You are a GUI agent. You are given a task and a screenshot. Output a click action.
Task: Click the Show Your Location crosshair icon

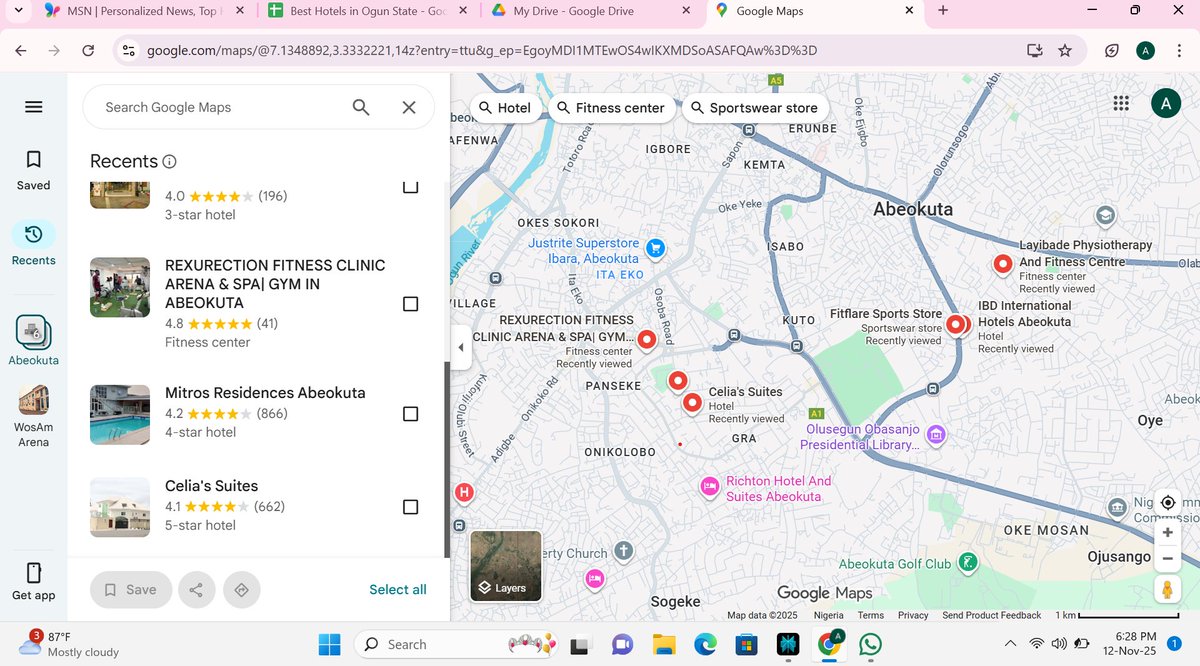pyautogui.click(x=1167, y=503)
